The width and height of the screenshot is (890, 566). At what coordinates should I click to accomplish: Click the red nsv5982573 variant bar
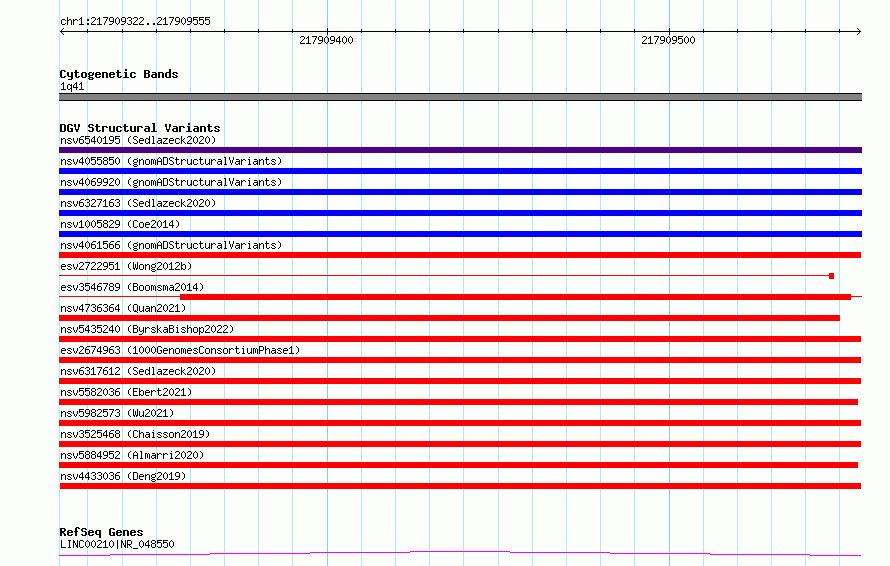[x=460, y=423]
